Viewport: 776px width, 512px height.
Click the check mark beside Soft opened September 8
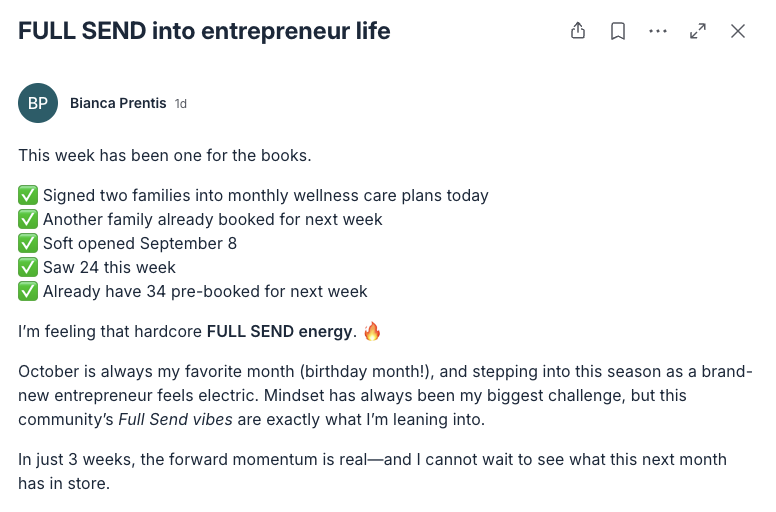(x=28, y=243)
